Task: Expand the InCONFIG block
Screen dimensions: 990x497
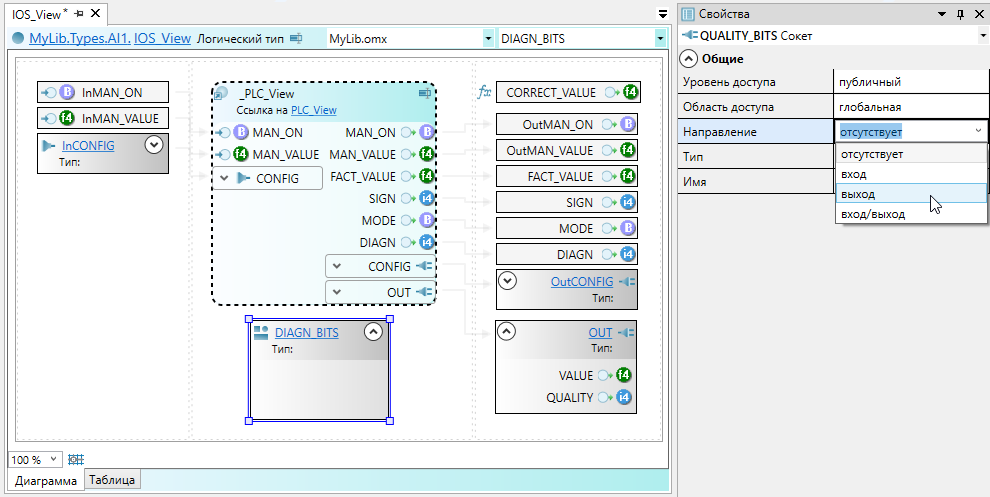Action: 153,145
